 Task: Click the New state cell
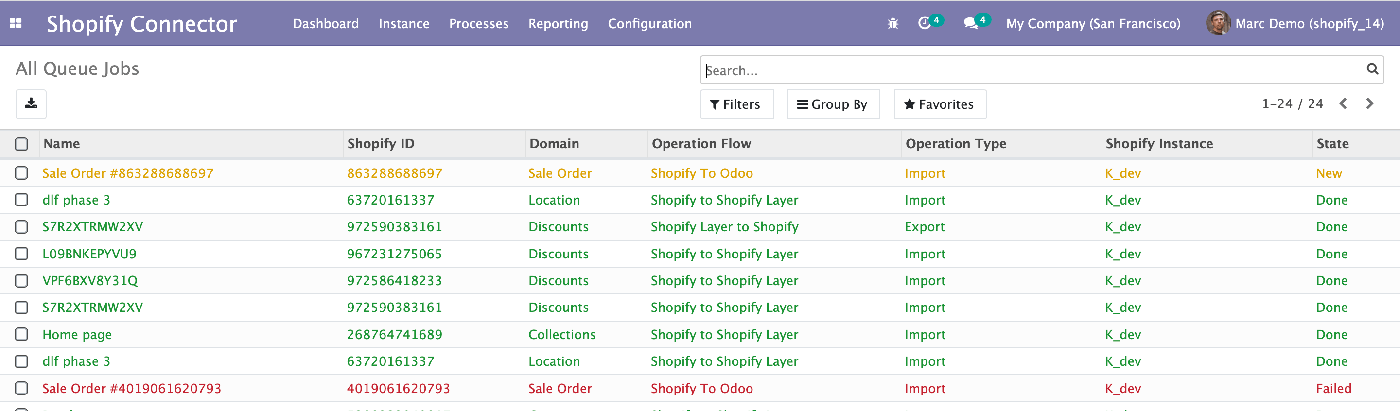pos(1329,173)
